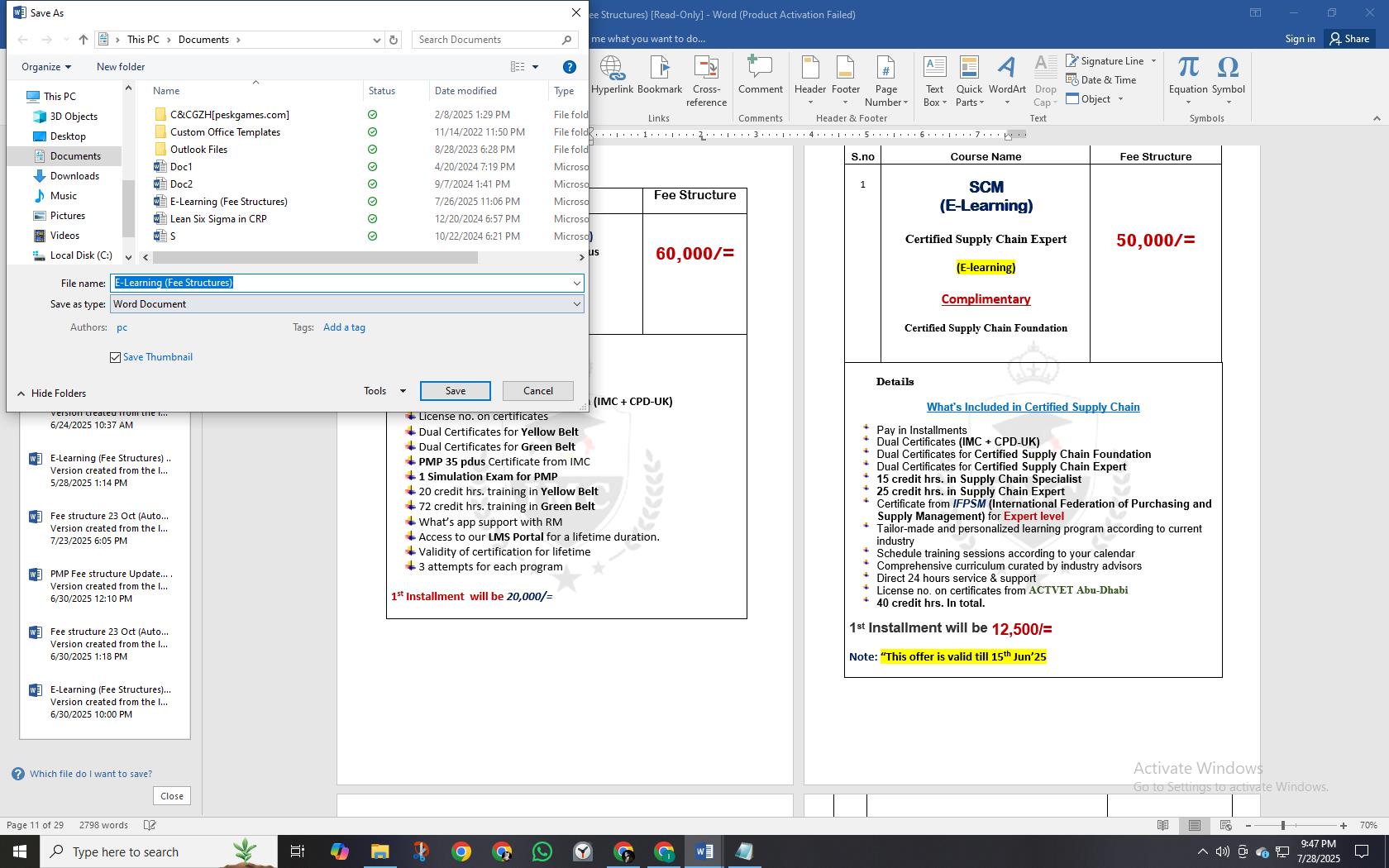The height and width of the screenshot is (868, 1389).
Task: Cancel the Save As dialog
Action: click(x=538, y=391)
